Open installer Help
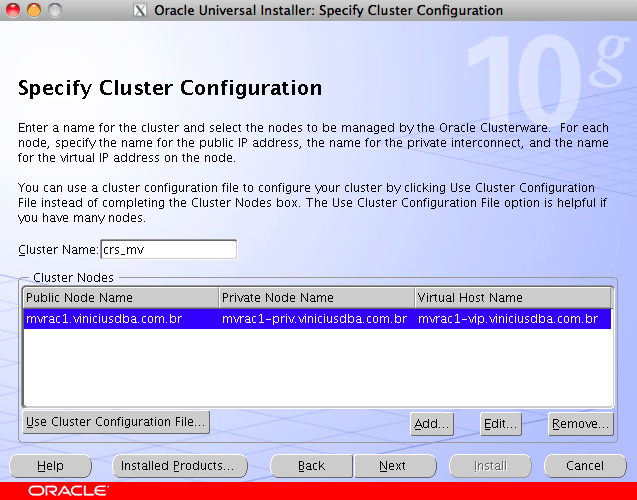The image size is (637, 500). click(50, 466)
